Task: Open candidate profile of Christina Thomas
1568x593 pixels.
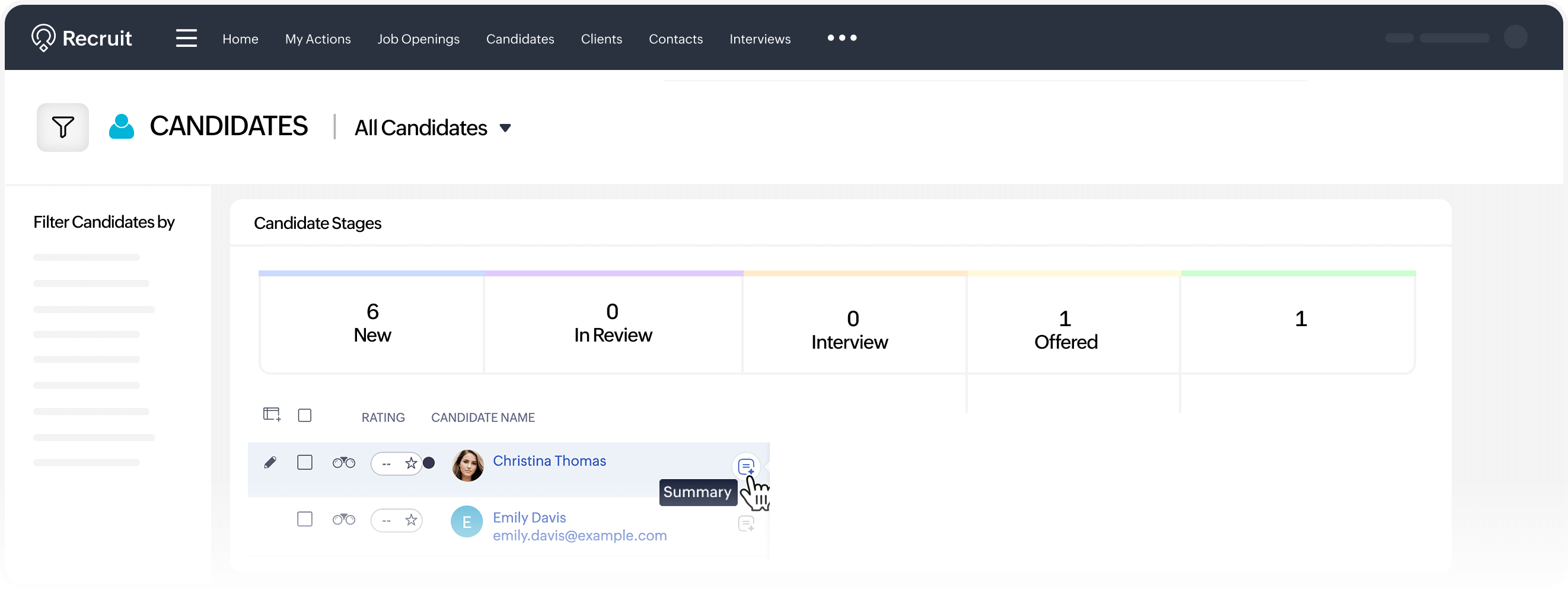Action: pos(549,461)
